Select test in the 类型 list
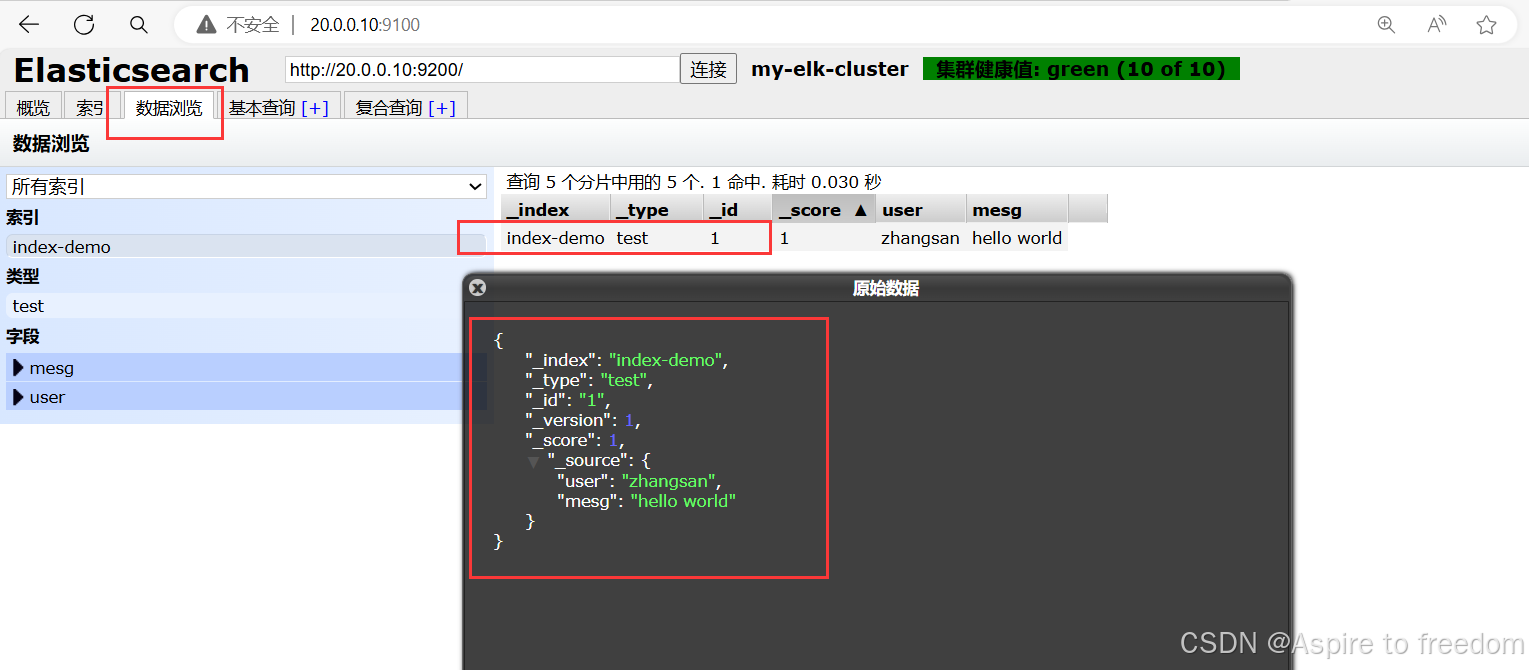Viewport: 1529px width, 670px height. 246,306
